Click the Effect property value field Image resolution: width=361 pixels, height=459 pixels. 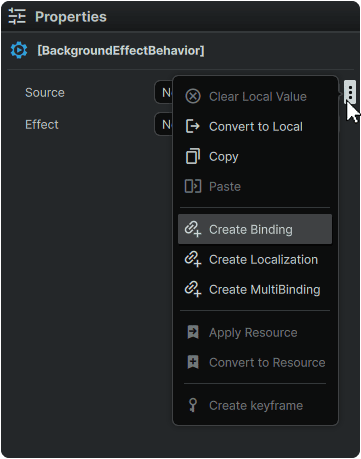coord(164,124)
